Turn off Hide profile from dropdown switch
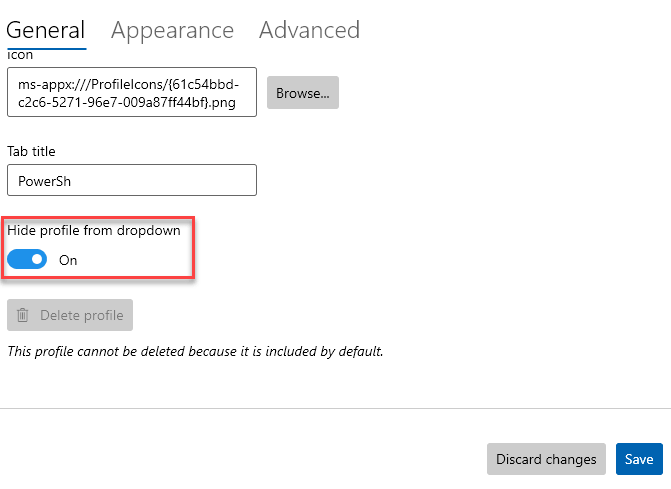The image size is (671, 489). (x=27, y=260)
